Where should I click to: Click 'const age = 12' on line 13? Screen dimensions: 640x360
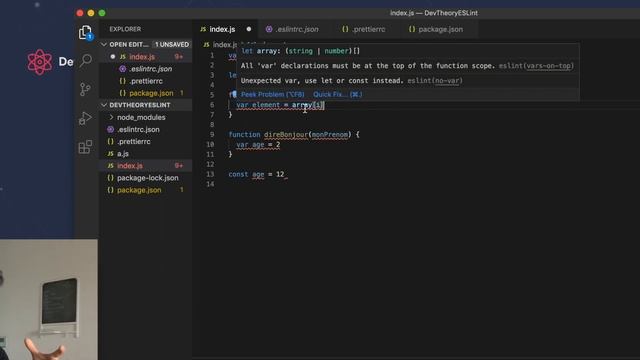click(x=256, y=175)
